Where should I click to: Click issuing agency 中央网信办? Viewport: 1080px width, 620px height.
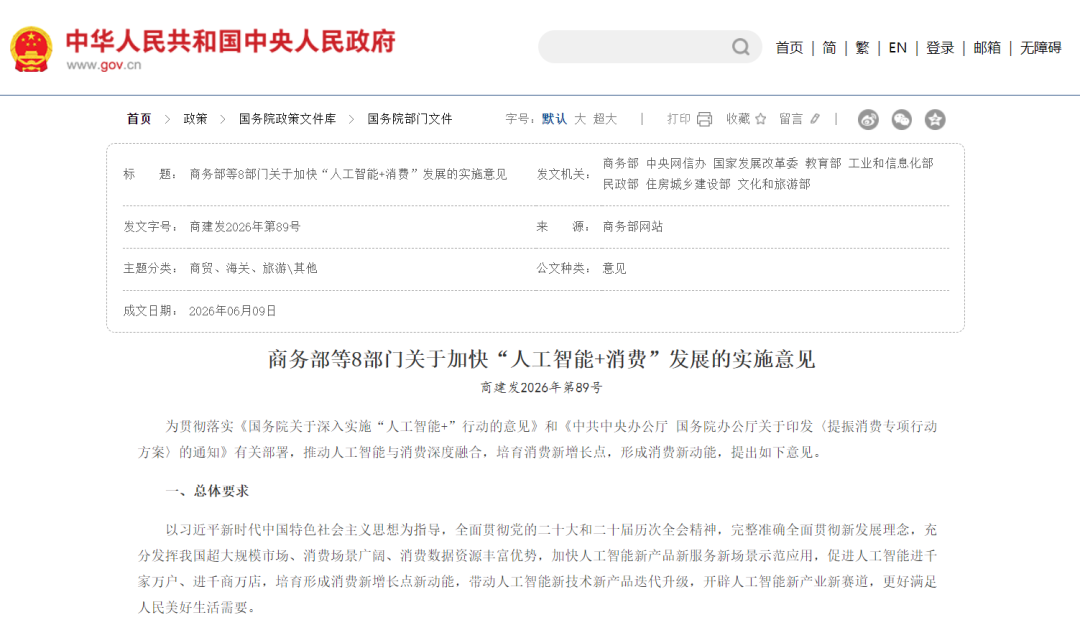point(676,163)
